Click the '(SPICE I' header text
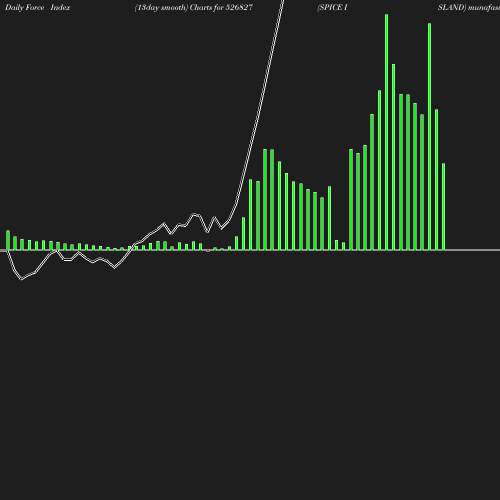The height and width of the screenshot is (500, 500). [332, 8]
